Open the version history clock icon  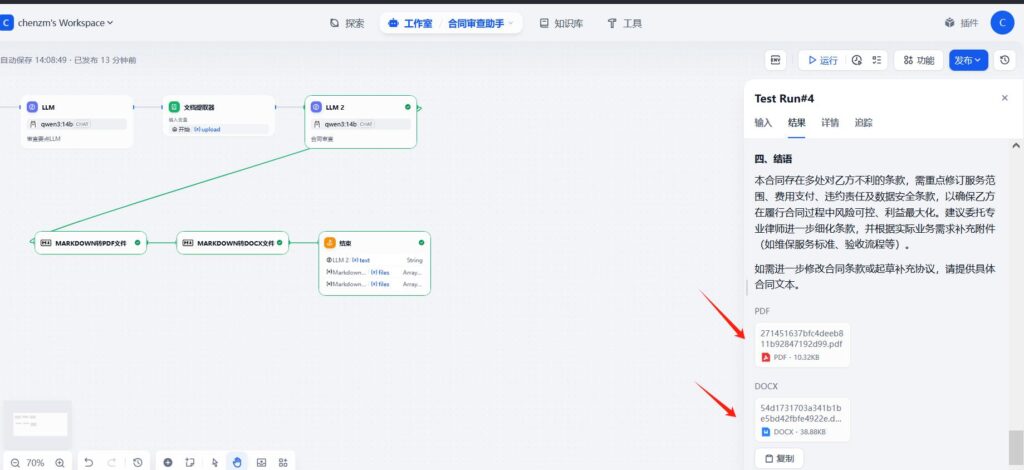[x=1004, y=60]
